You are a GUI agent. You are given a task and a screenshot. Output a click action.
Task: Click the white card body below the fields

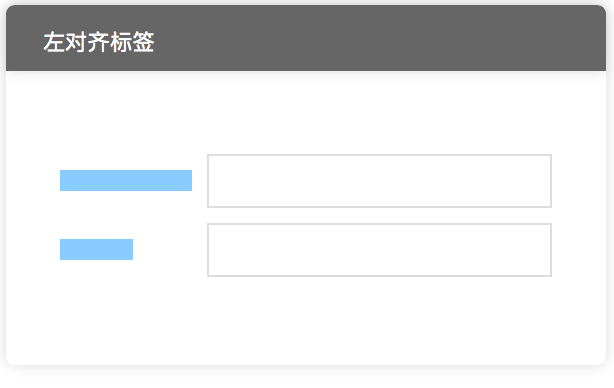tap(306, 319)
